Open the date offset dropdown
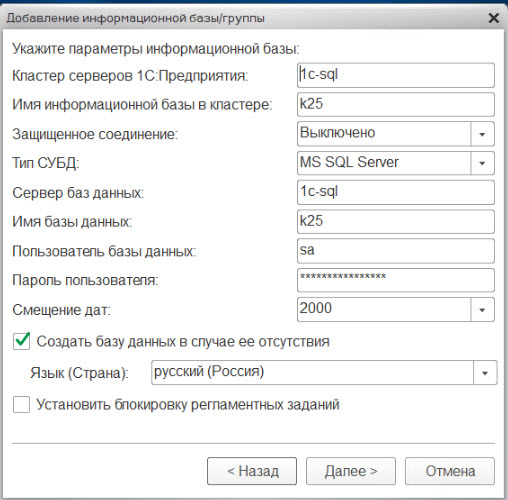This screenshot has width=508, height=500. point(482,310)
